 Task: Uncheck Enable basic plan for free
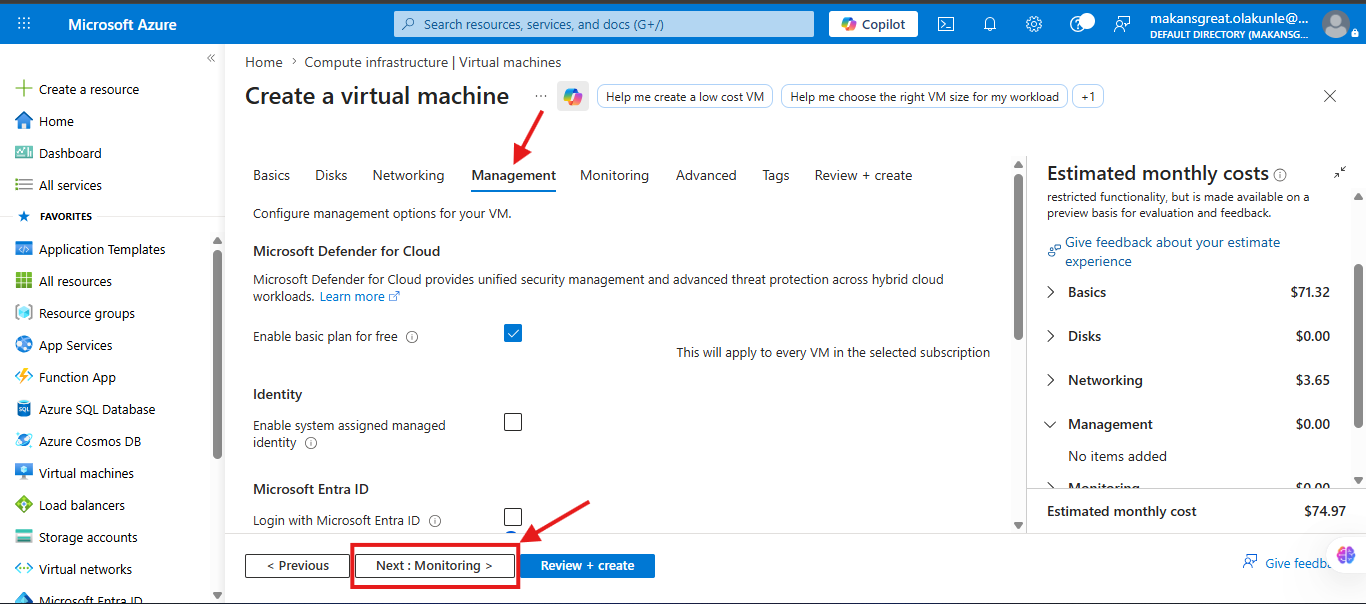point(513,333)
